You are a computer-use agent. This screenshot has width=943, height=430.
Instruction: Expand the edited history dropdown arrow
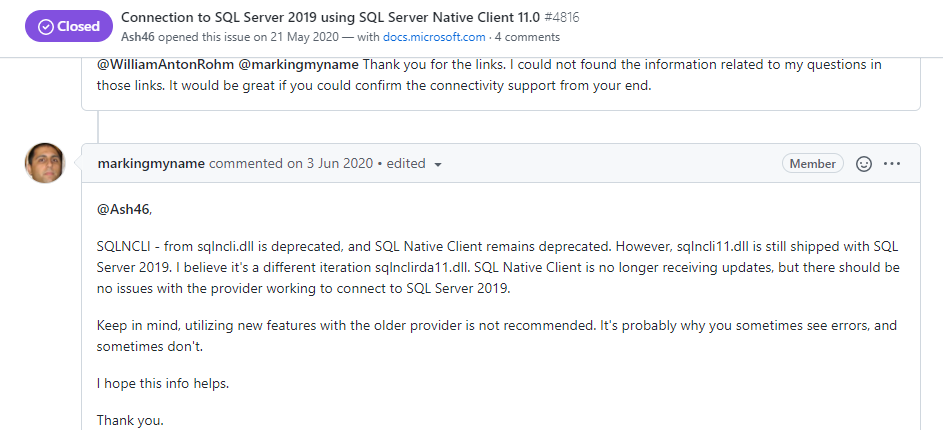438,164
